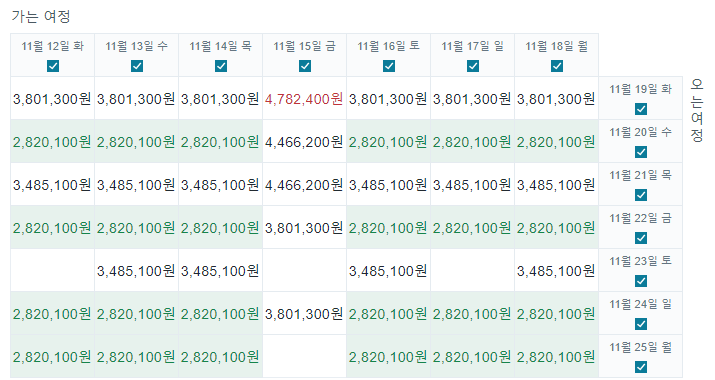Uncheck the 11월 18일 월 departure checkbox

pyautogui.click(x=557, y=66)
